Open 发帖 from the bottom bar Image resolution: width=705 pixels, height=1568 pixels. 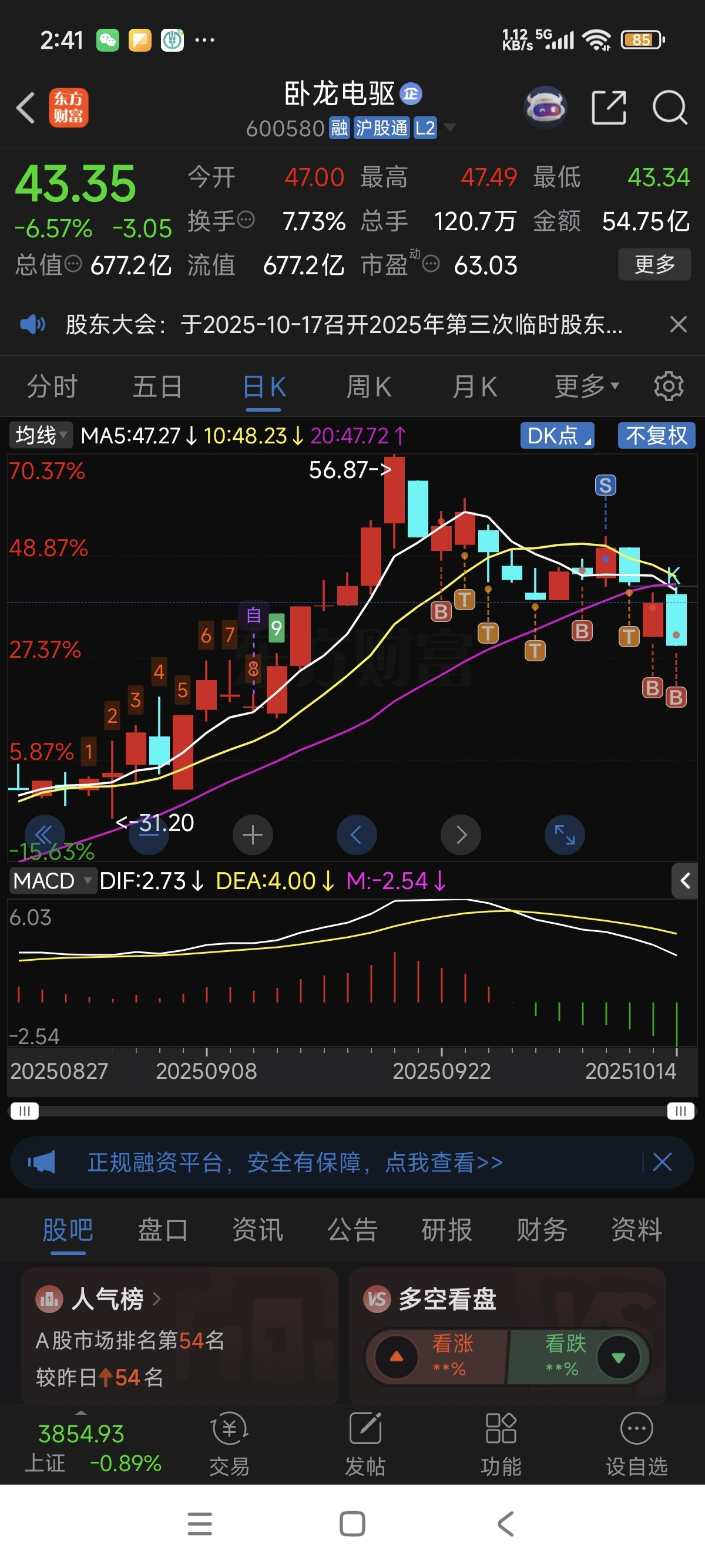365,1444
